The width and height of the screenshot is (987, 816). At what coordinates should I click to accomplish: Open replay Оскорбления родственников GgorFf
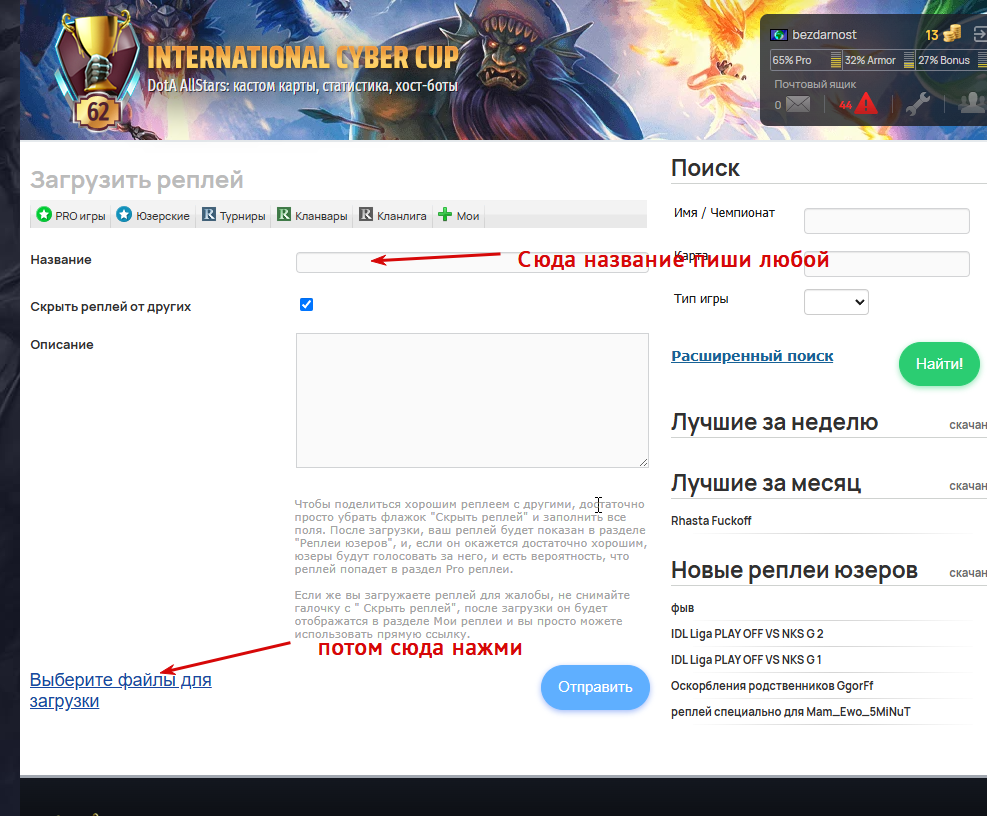[772, 686]
